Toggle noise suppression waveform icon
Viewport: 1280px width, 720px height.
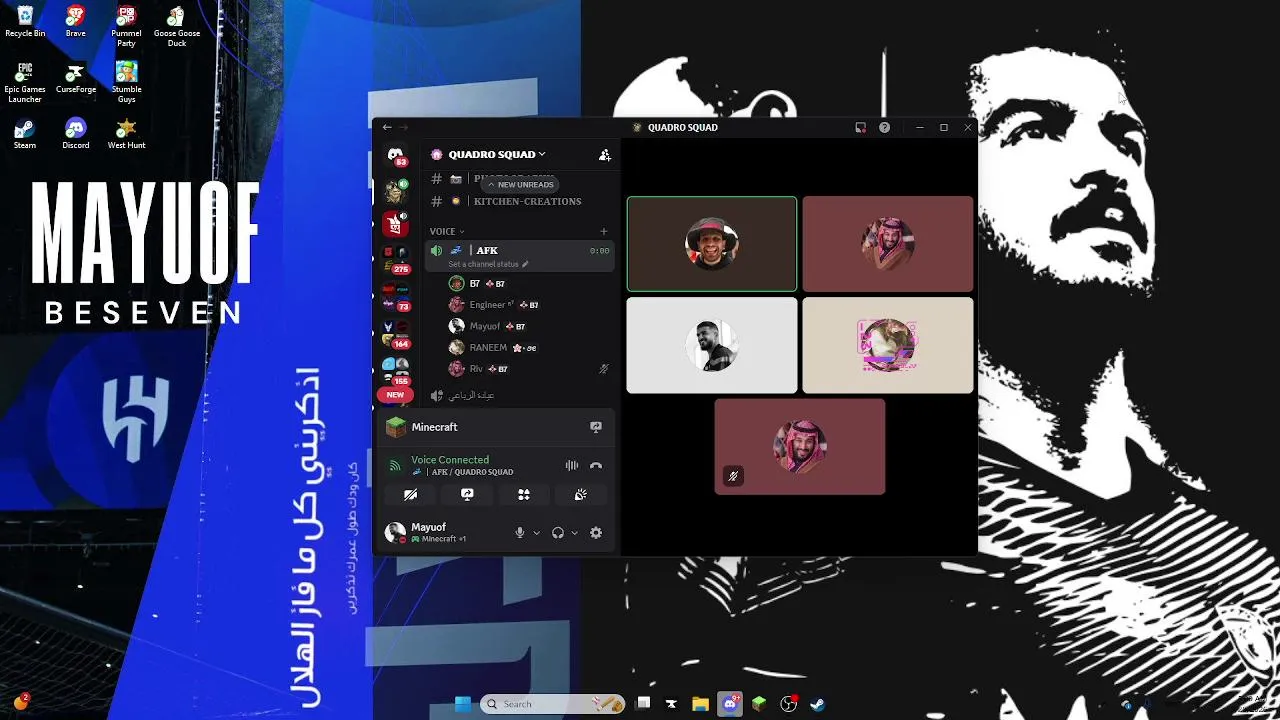(572, 466)
